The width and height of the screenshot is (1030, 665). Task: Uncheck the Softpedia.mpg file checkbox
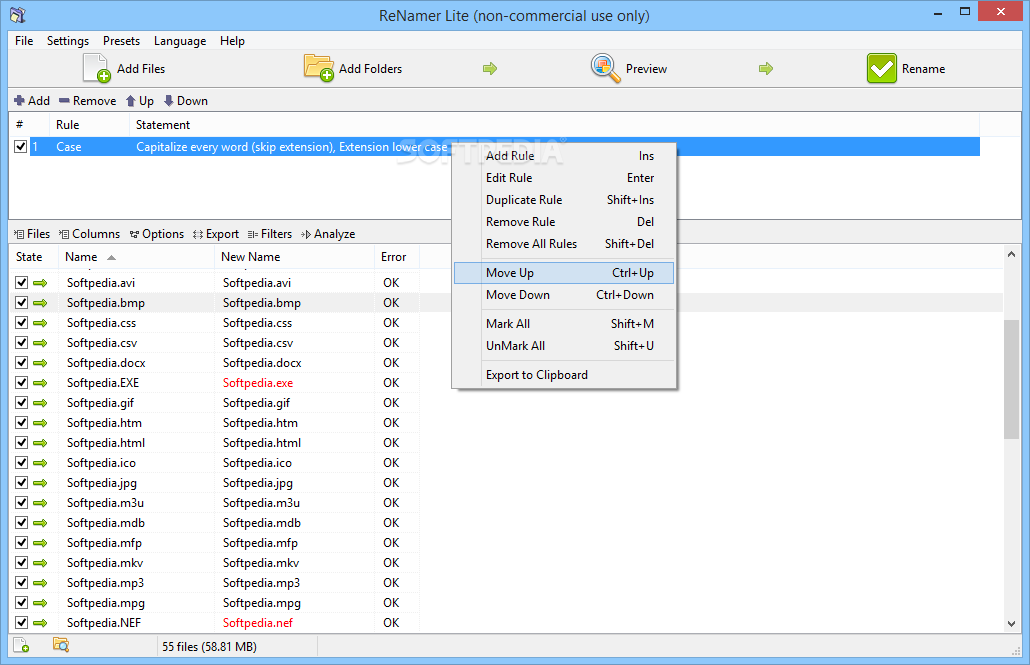pos(22,603)
